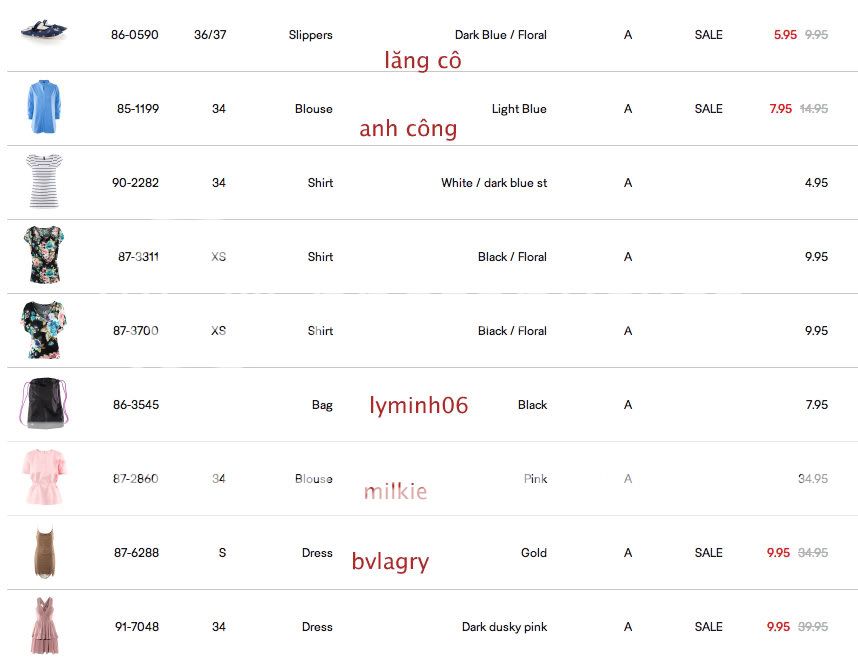Click the floral shirt thumbnail for 87-3700
This screenshot has height=662, width=858.
pos(44,330)
